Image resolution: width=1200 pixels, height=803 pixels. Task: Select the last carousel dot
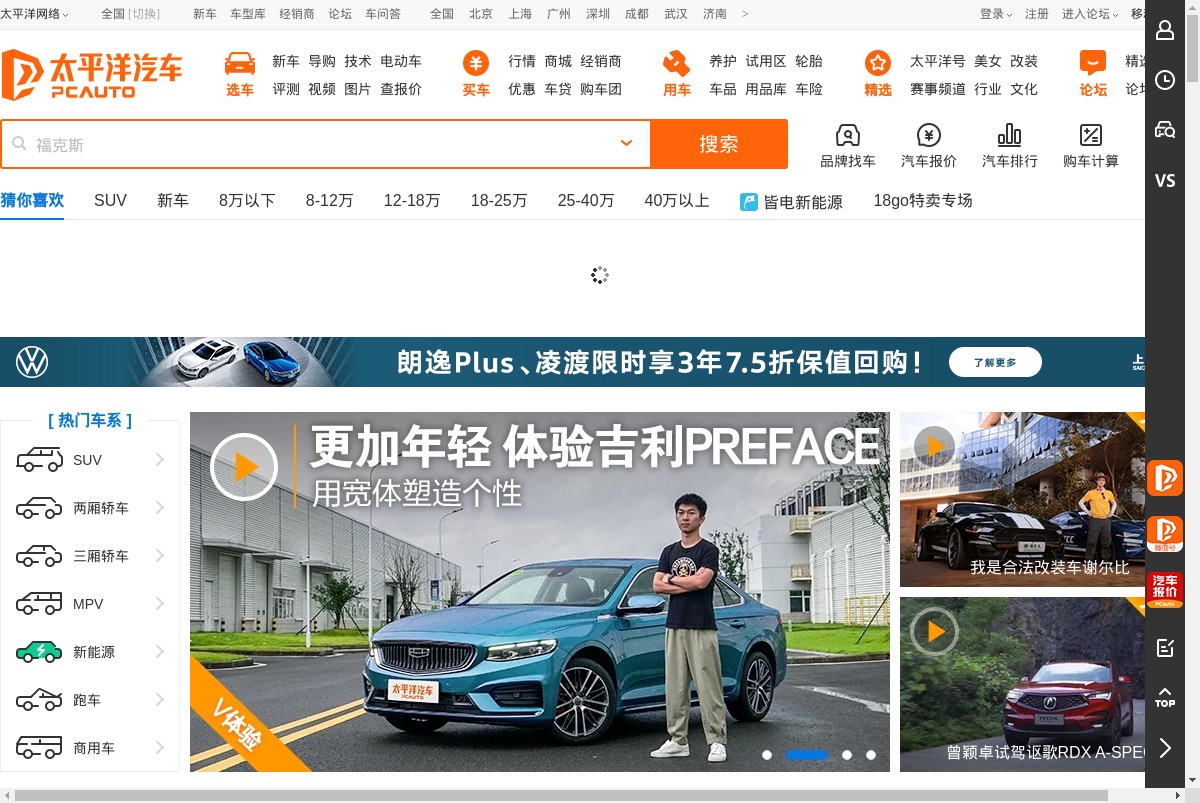[871, 755]
